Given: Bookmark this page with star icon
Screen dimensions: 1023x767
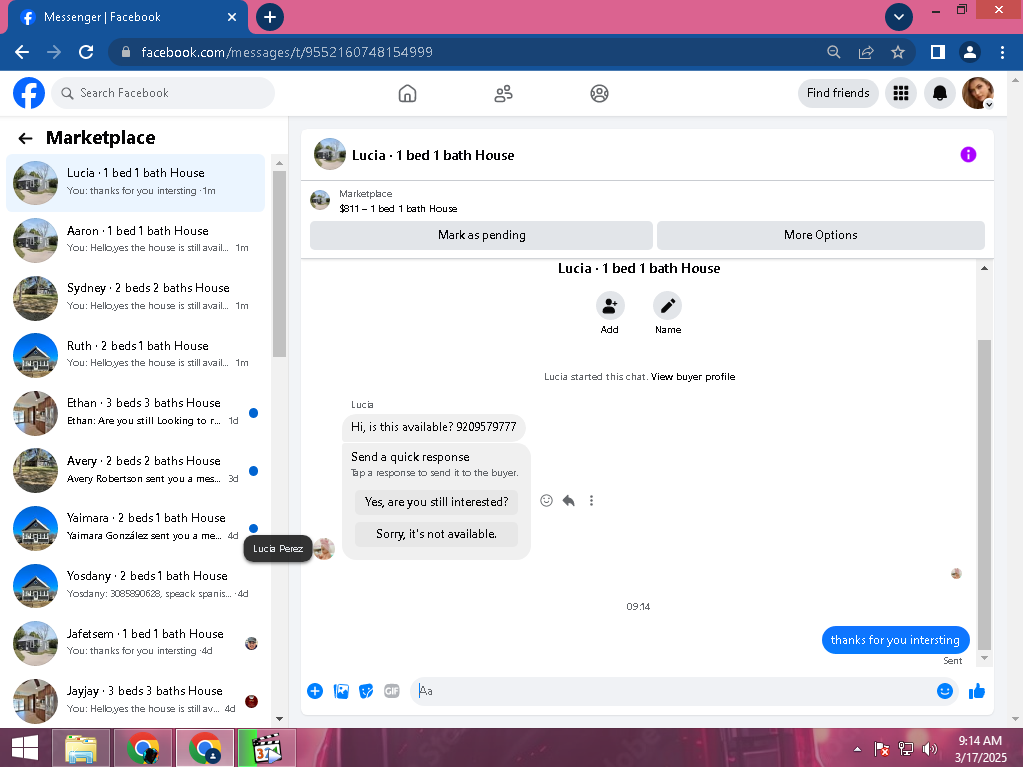Looking at the screenshot, I should click(x=898, y=52).
